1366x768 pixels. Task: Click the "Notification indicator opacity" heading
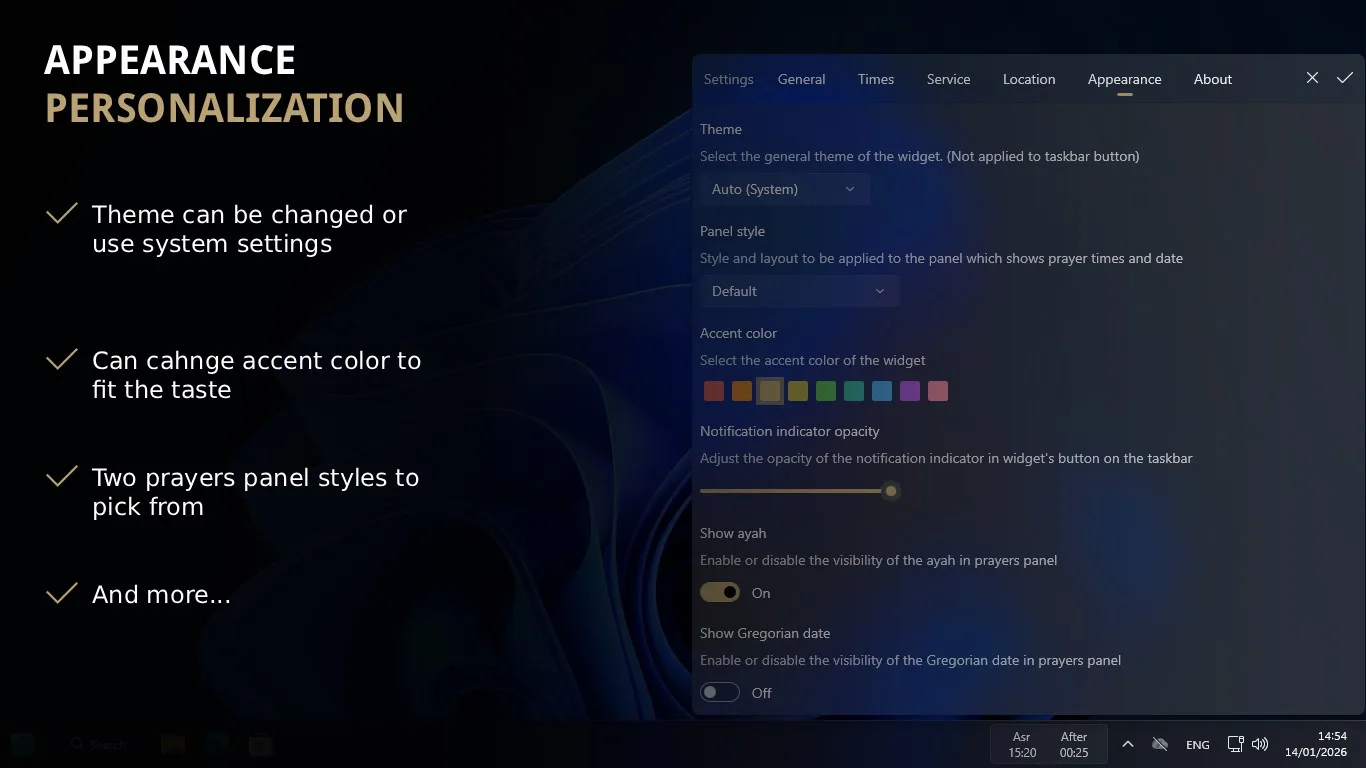click(x=790, y=431)
